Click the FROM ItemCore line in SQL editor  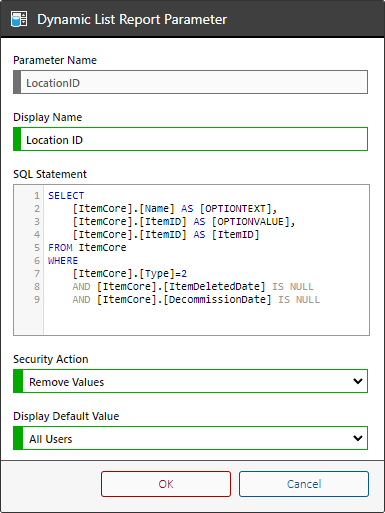point(87,248)
